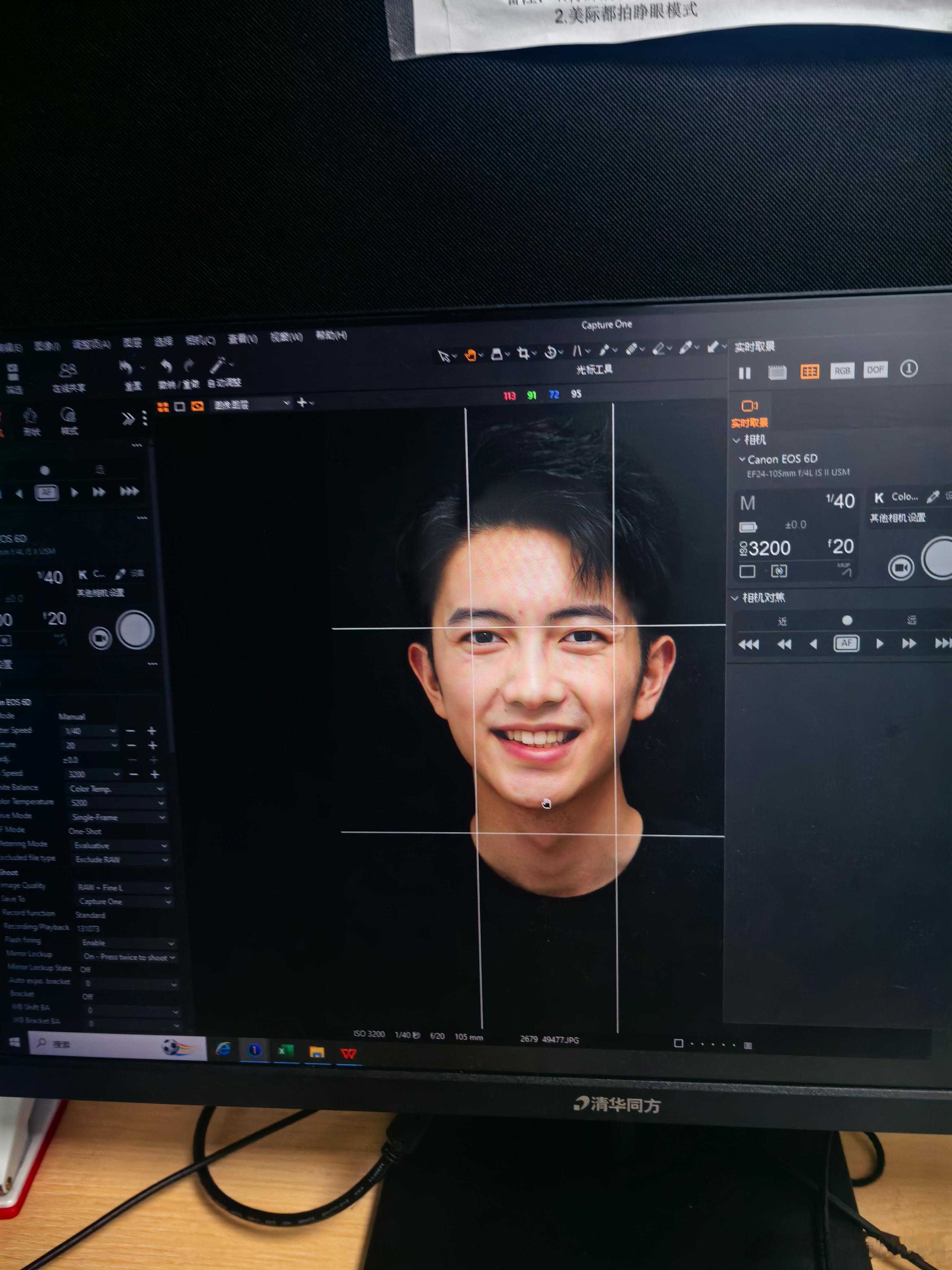Switch to single-image viewer mode
This screenshot has height=1270, width=952.
180,406
